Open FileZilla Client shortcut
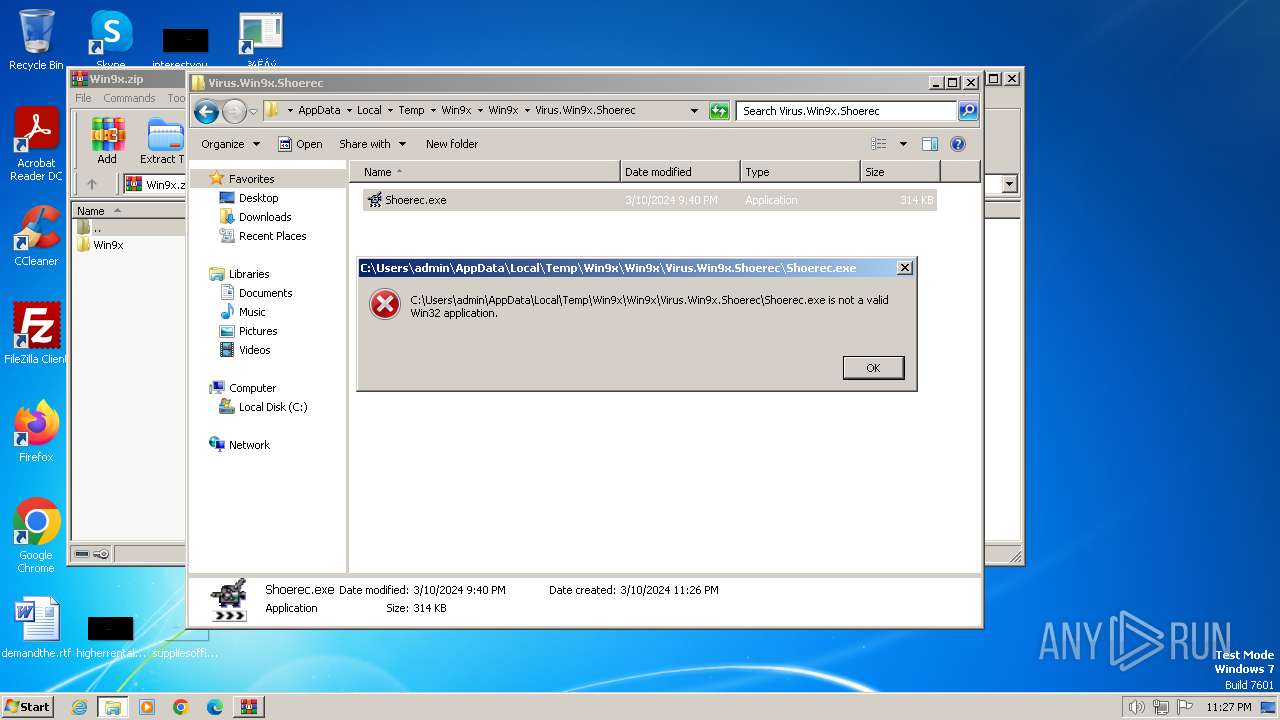The width and height of the screenshot is (1280, 720). click(36, 334)
